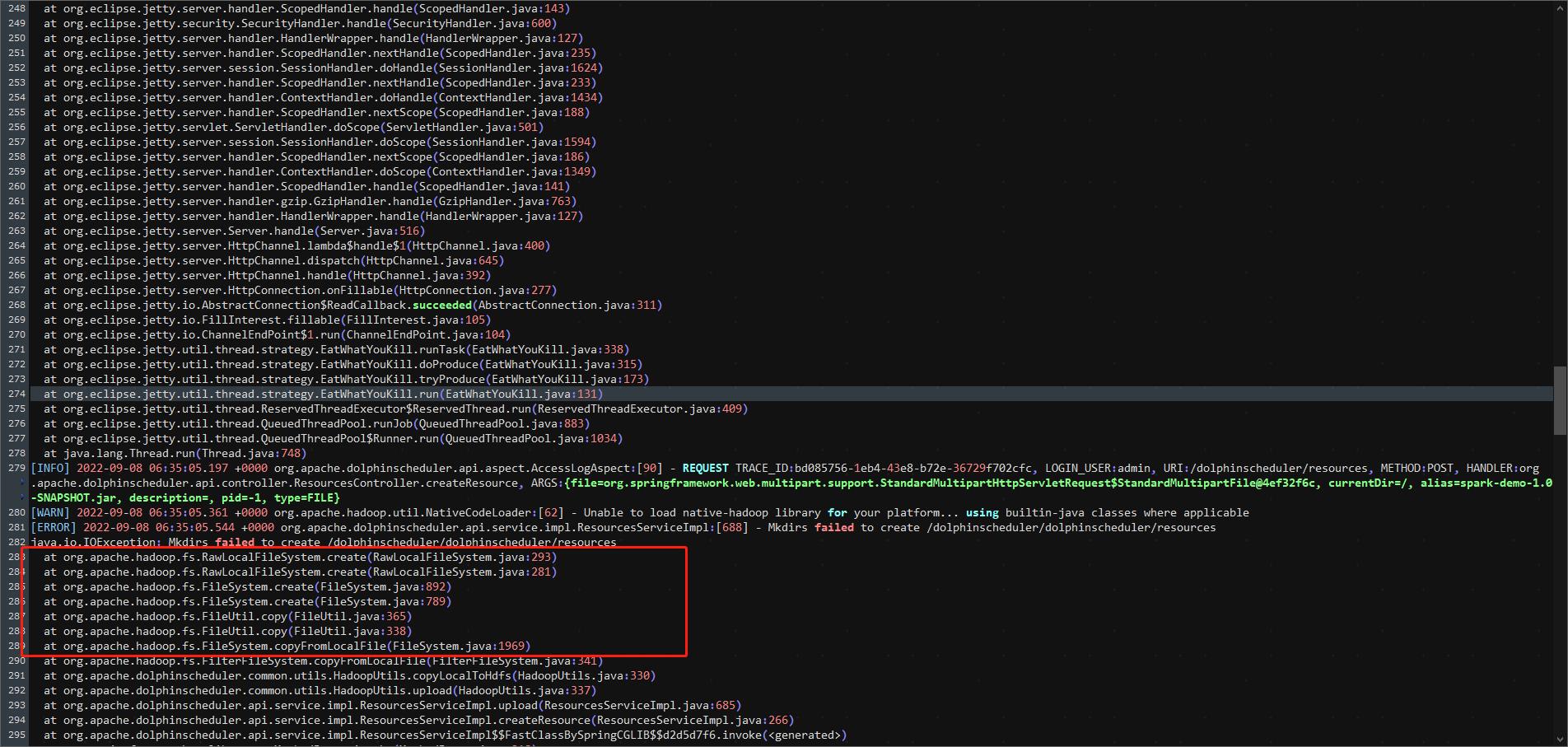The height and width of the screenshot is (747, 1568).
Task: Click the FilterFileSystem.copyFromLocalFile stack line
Action: click(x=324, y=661)
